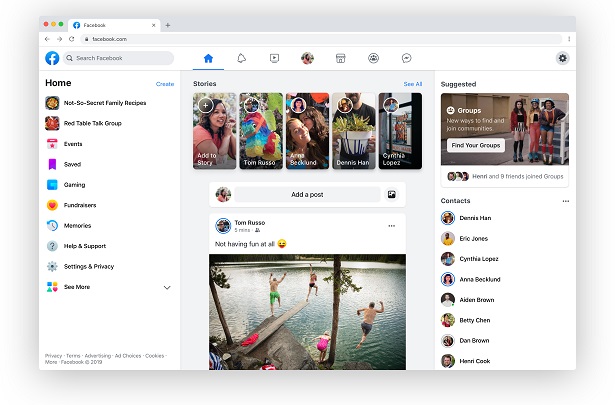Open Settings & Privacy in sidebar

point(88,266)
